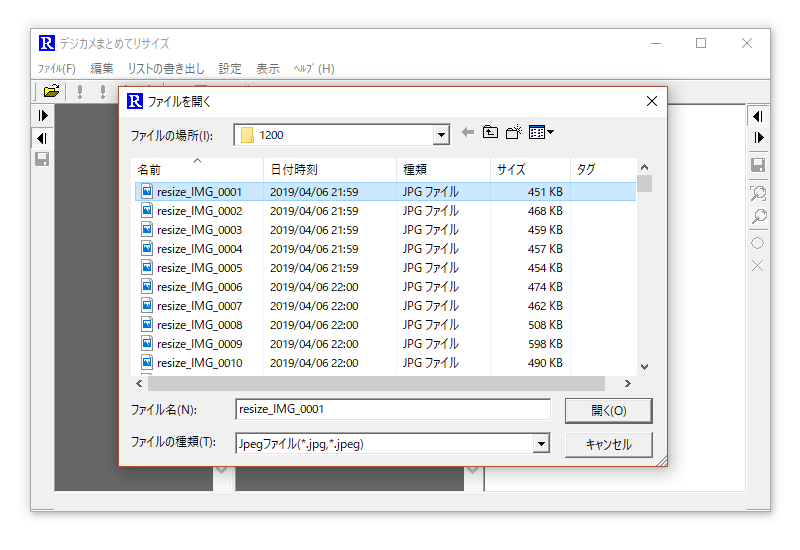Click horizontal scrollbar left arrow
800x550 pixels.
point(139,383)
